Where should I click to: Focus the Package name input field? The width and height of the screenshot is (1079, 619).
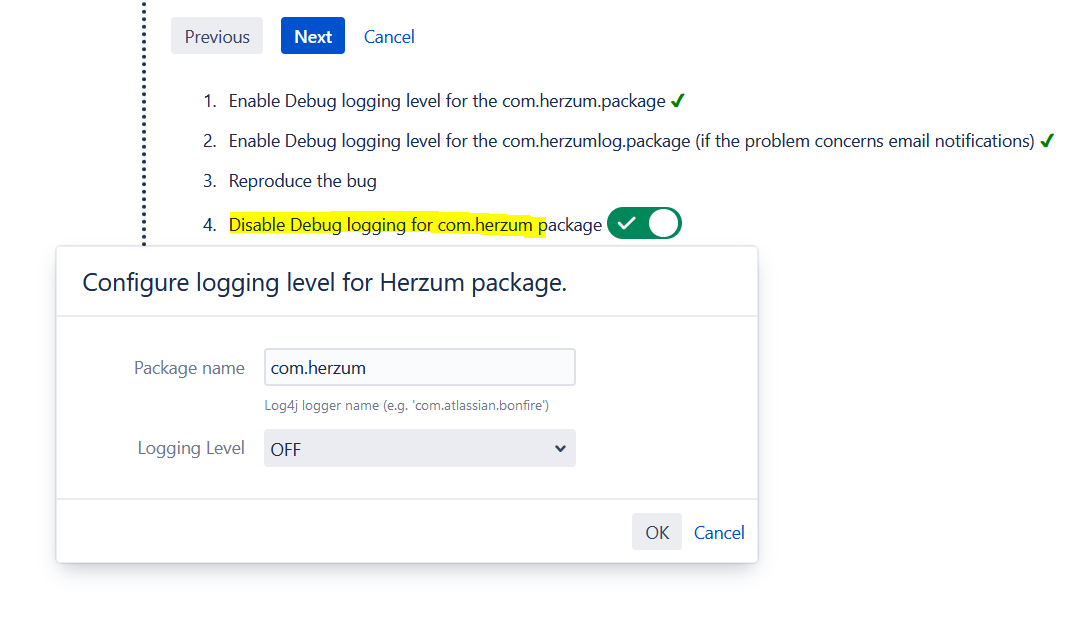[419, 367]
